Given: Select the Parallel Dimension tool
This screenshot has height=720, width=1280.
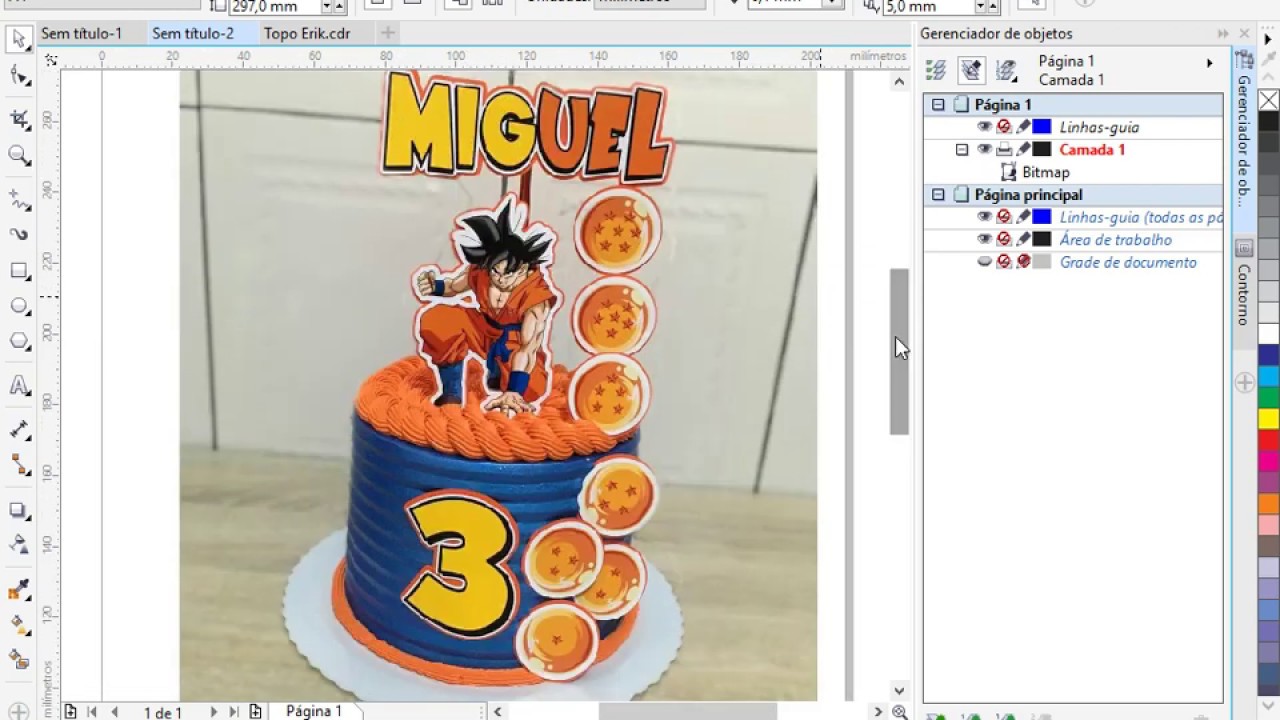Looking at the screenshot, I should click(19, 429).
